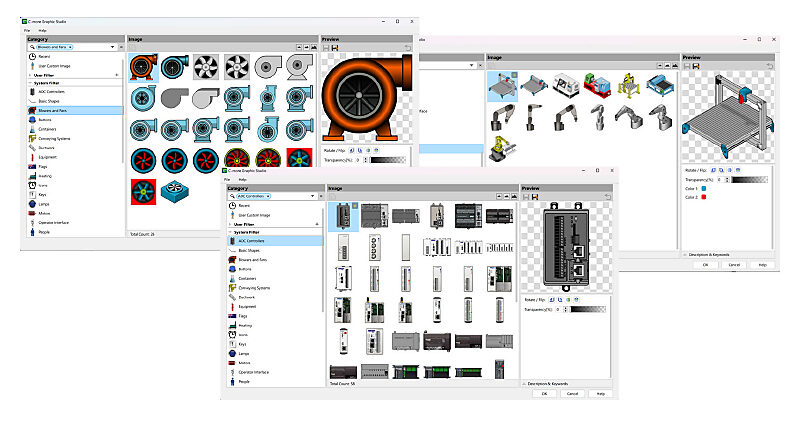
Task: Select User Custom Image in ADC Controllers window
Action: tap(275, 215)
